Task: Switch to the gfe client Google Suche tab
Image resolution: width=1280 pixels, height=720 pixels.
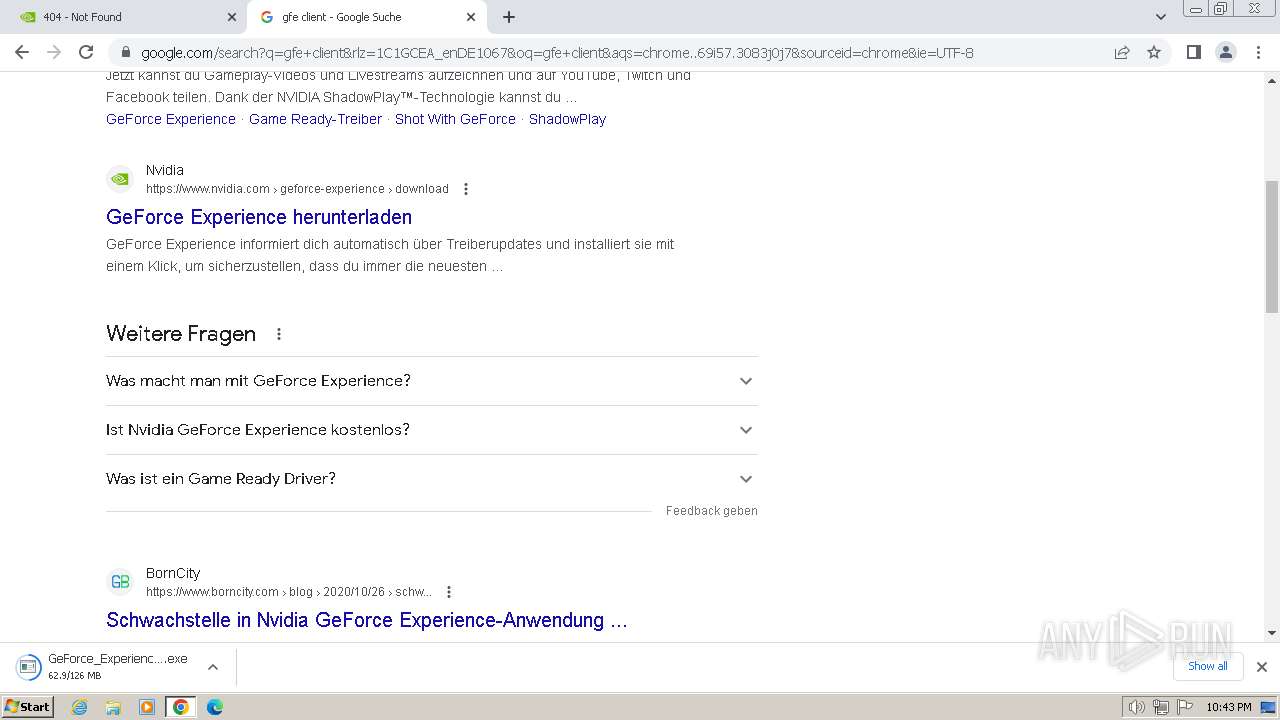Action: (366, 17)
